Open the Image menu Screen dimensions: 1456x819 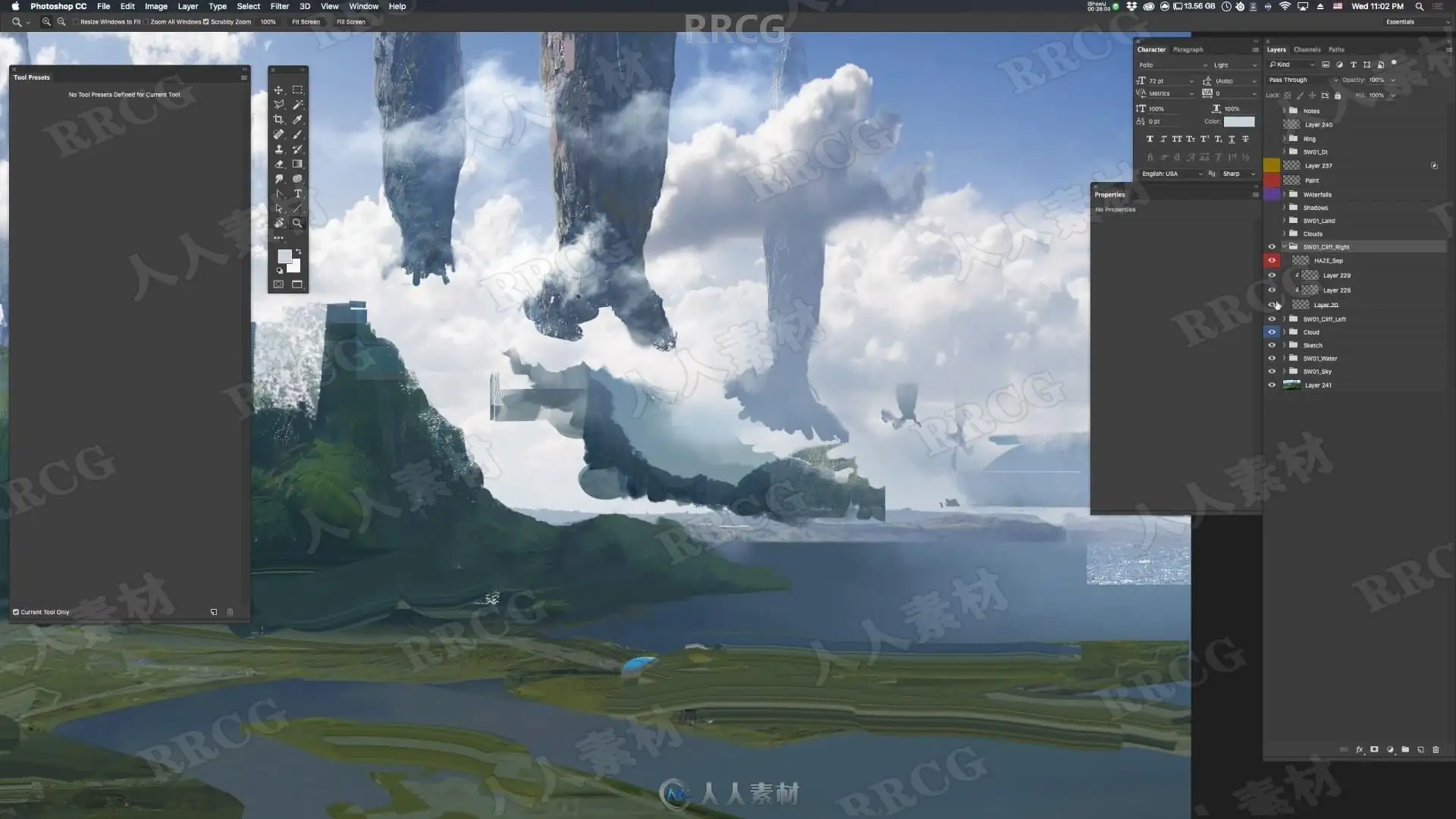click(x=156, y=6)
